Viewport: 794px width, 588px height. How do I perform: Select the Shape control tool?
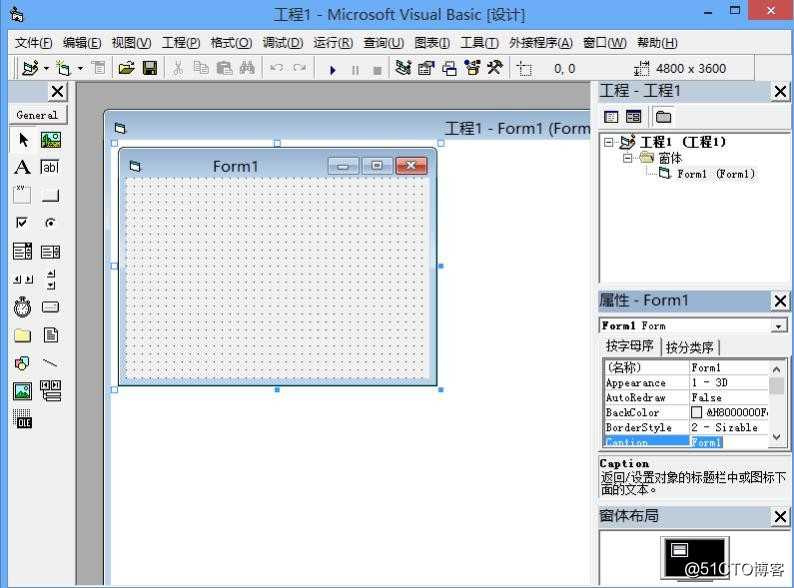pos(23,363)
